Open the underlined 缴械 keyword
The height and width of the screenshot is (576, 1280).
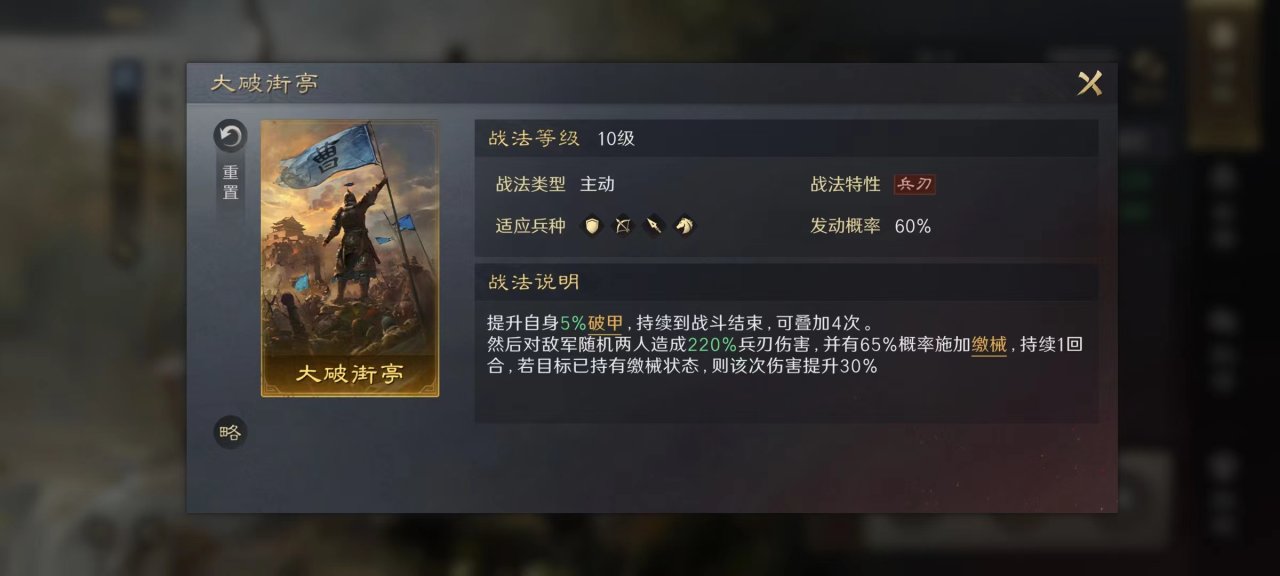point(989,346)
